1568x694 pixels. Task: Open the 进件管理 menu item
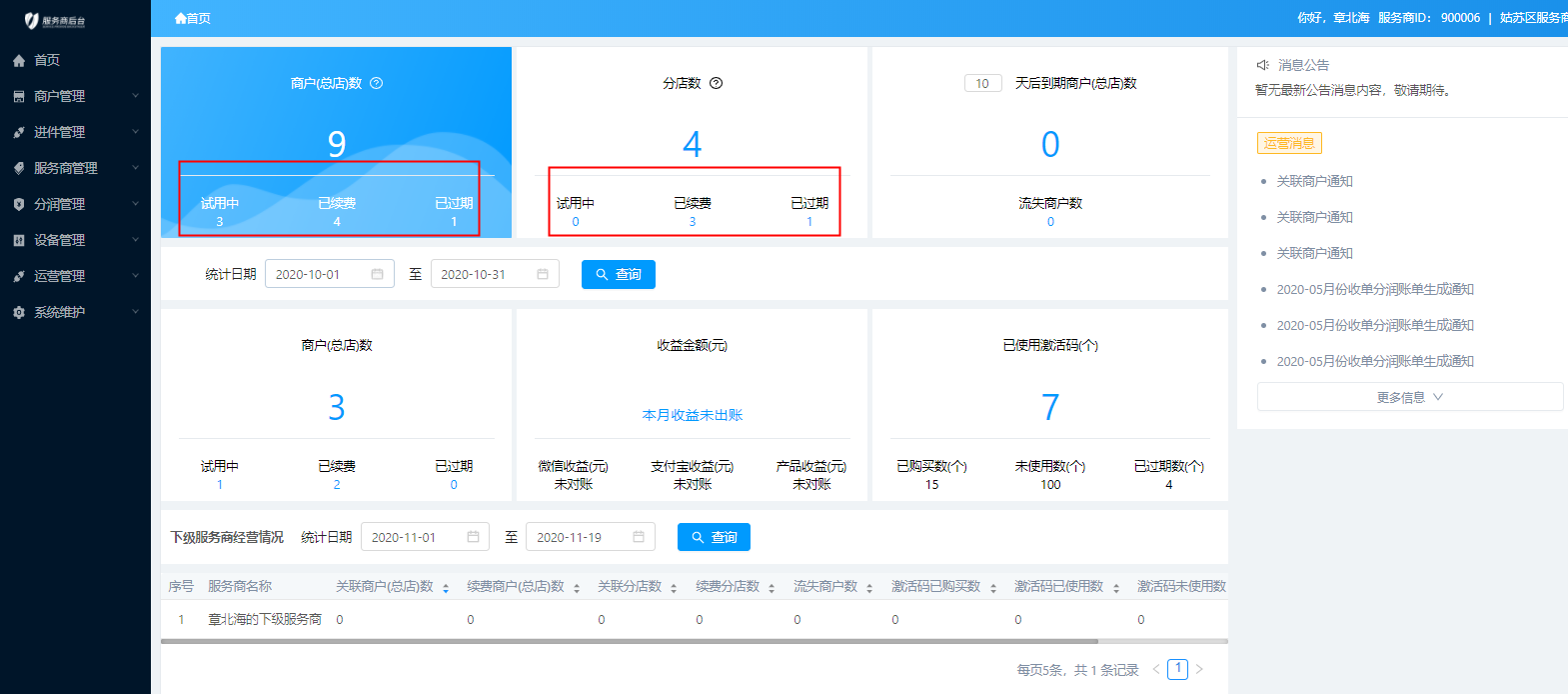pos(60,132)
